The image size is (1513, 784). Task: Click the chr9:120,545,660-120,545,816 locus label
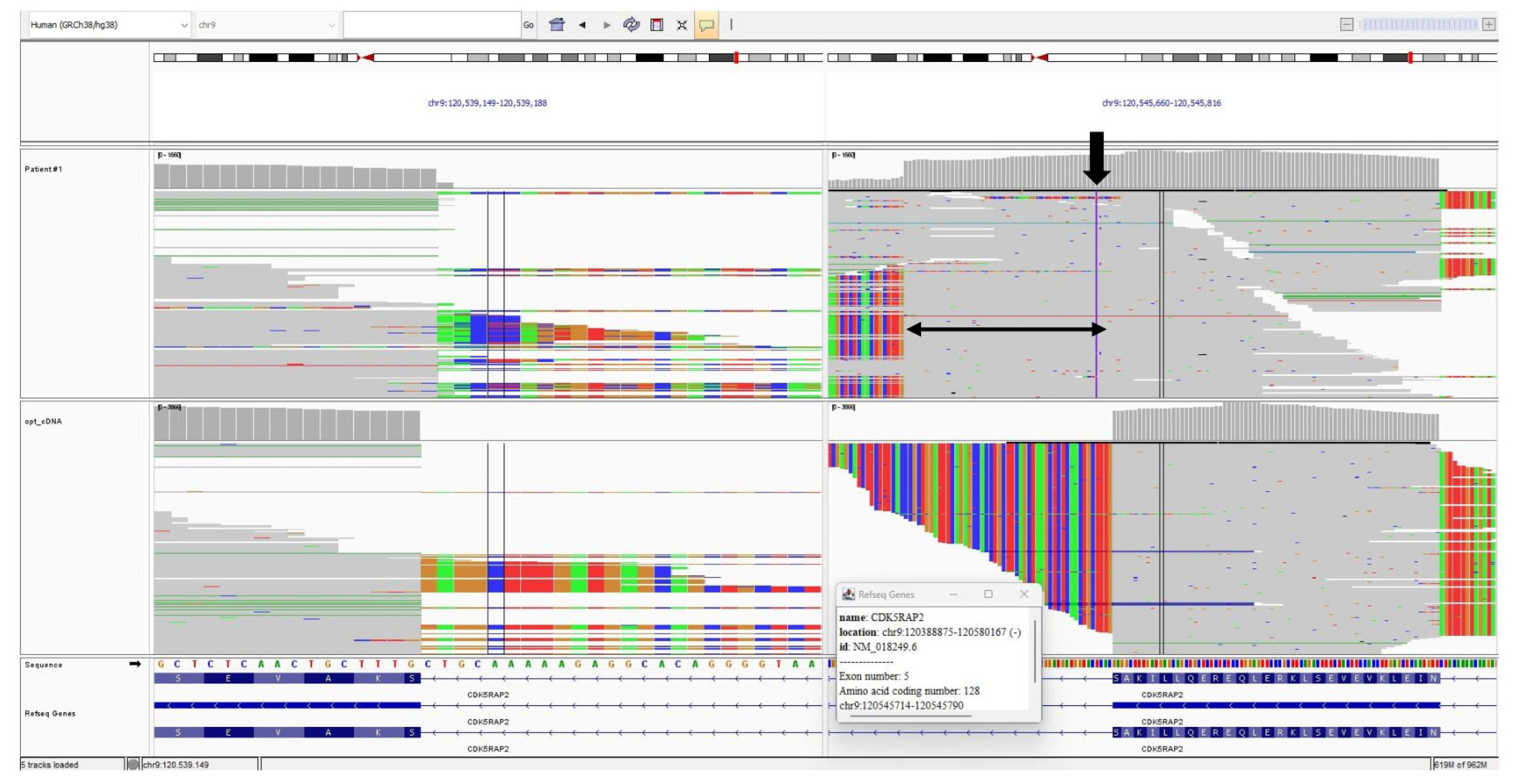coord(1161,103)
